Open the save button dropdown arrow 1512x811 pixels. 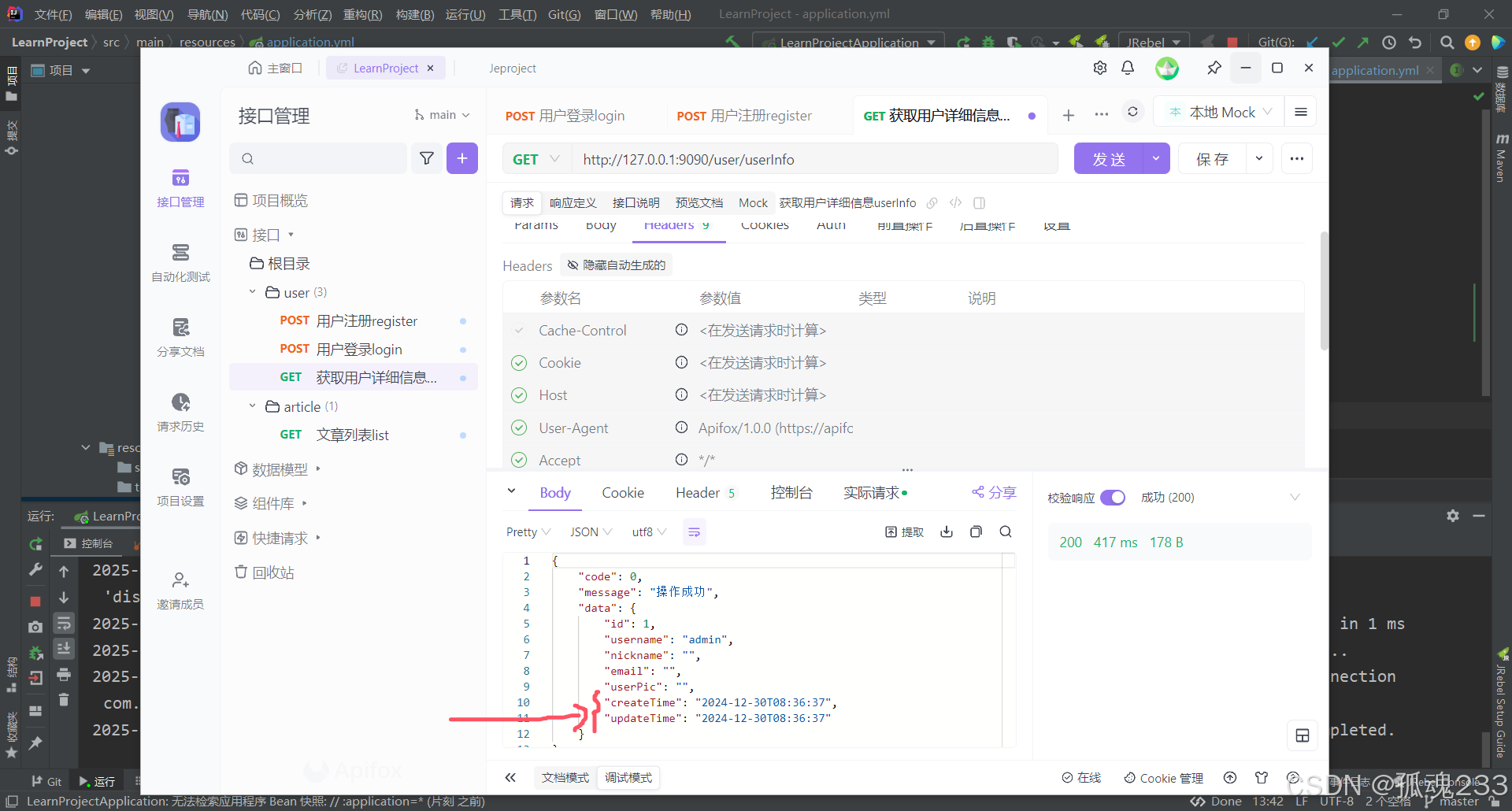pos(1259,158)
